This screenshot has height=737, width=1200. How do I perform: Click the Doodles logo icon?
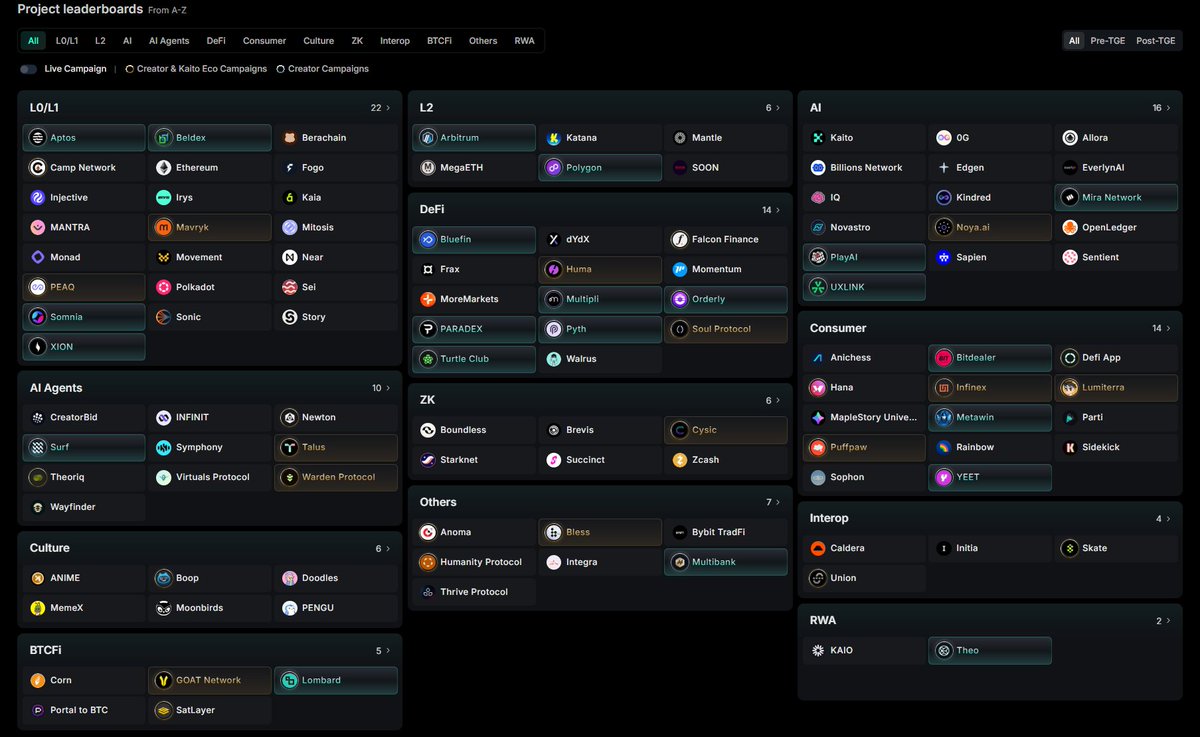coord(289,578)
